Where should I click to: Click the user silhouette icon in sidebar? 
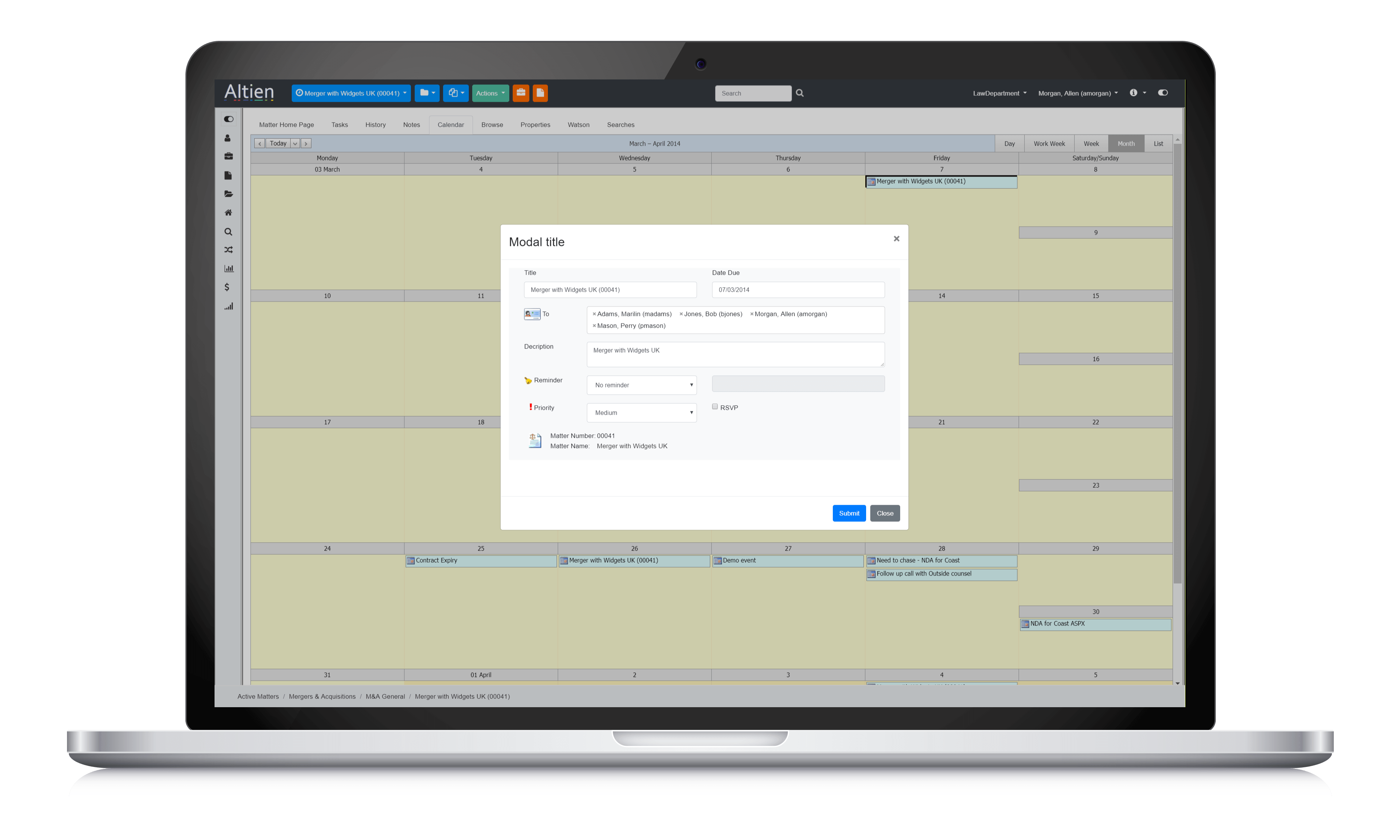pos(227,138)
